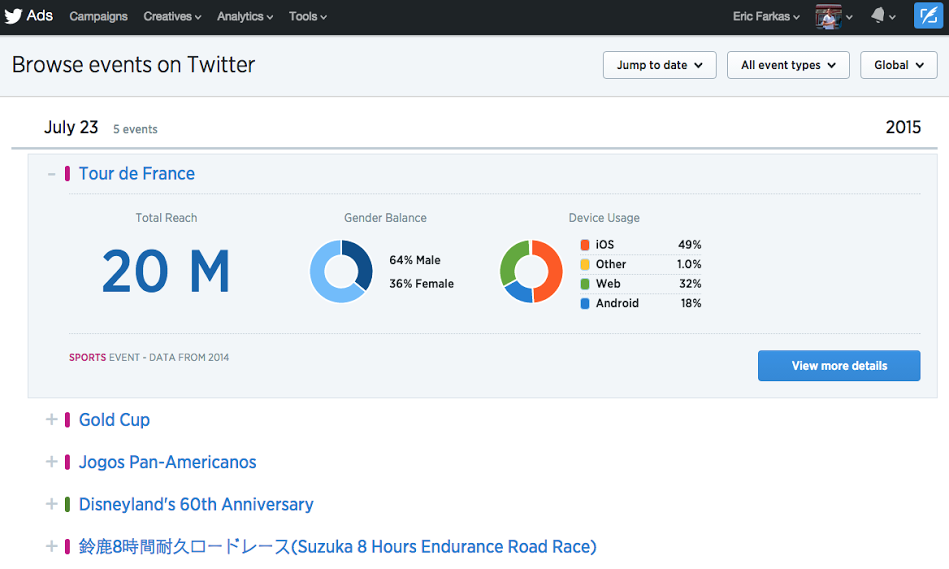
Task: Click the profile avatar thumbnail
Action: pos(828,16)
